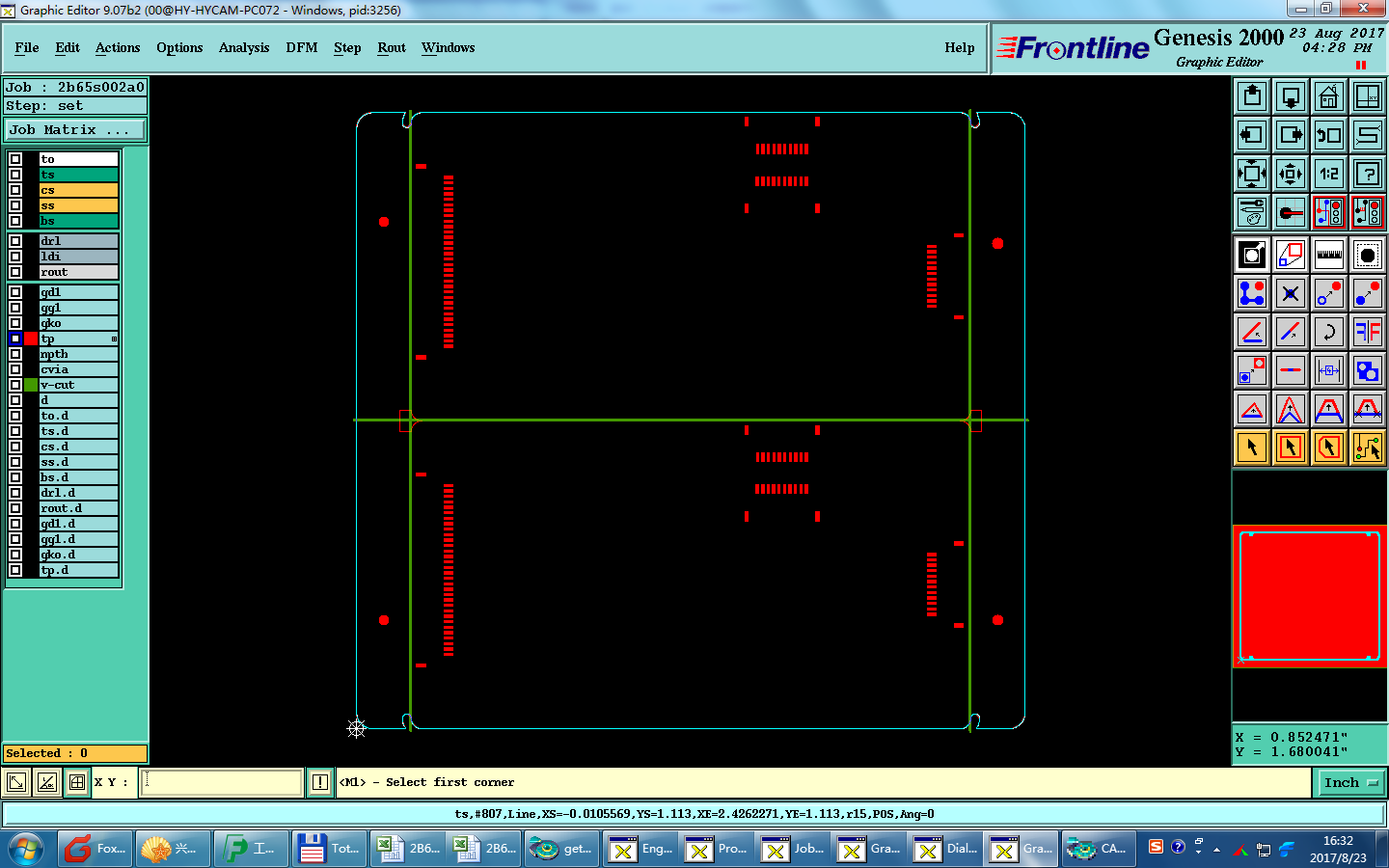Toggle display checkbox for layer tp
The width and height of the screenshot is (1389, 868).
15,339
